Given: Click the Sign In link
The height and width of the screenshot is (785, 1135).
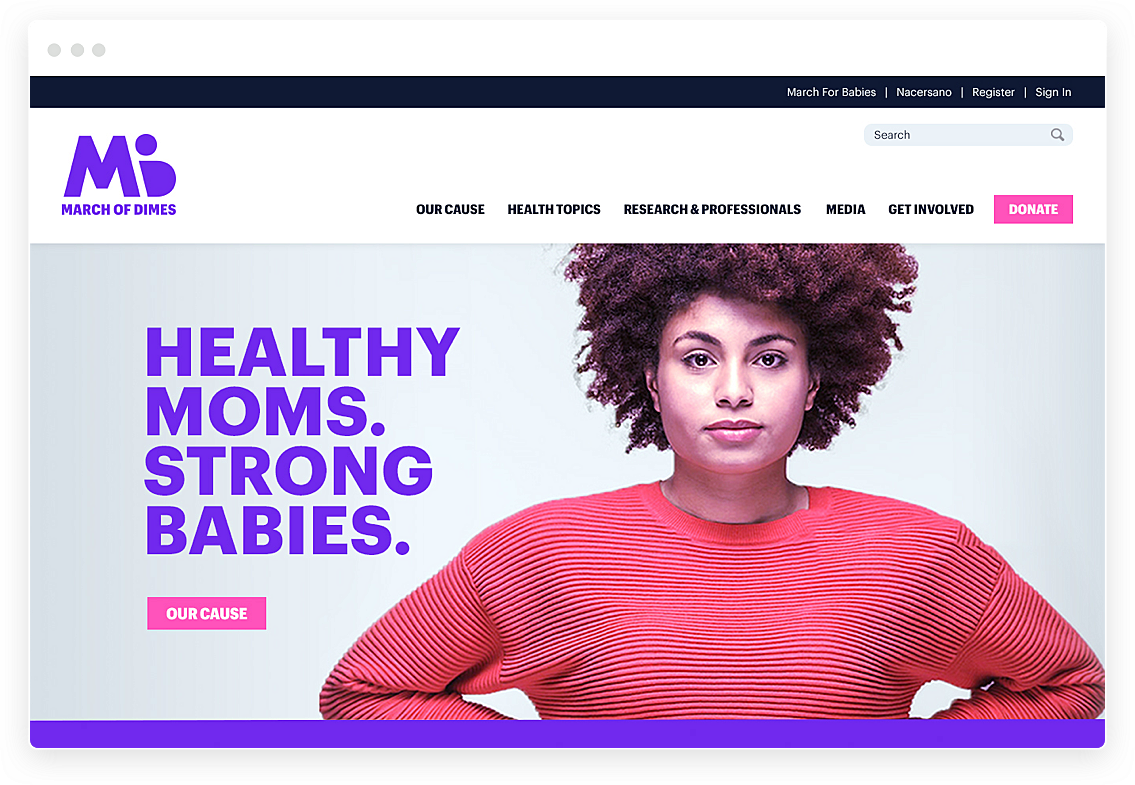Looking at the screenshot, I should pyautogui.click(x=1053, y=92).
